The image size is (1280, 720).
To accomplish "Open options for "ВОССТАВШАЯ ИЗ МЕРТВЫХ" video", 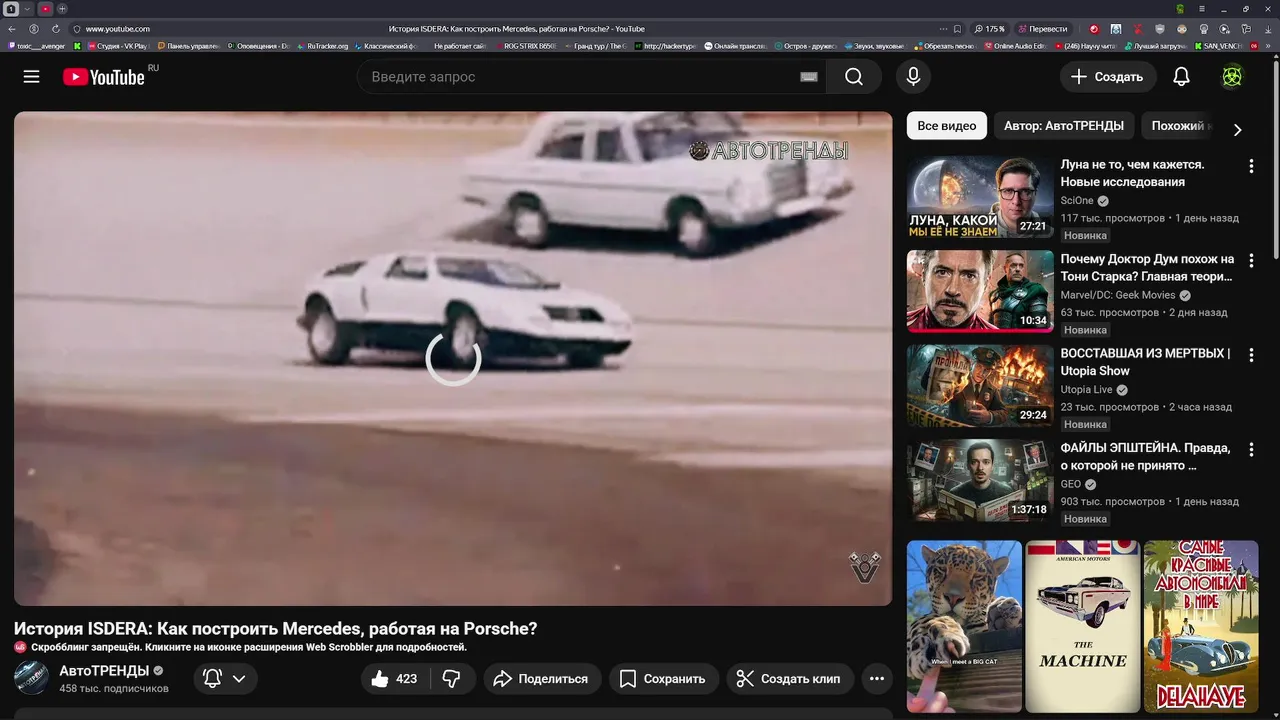I will pyautogui.click(x=1251, y=355).
